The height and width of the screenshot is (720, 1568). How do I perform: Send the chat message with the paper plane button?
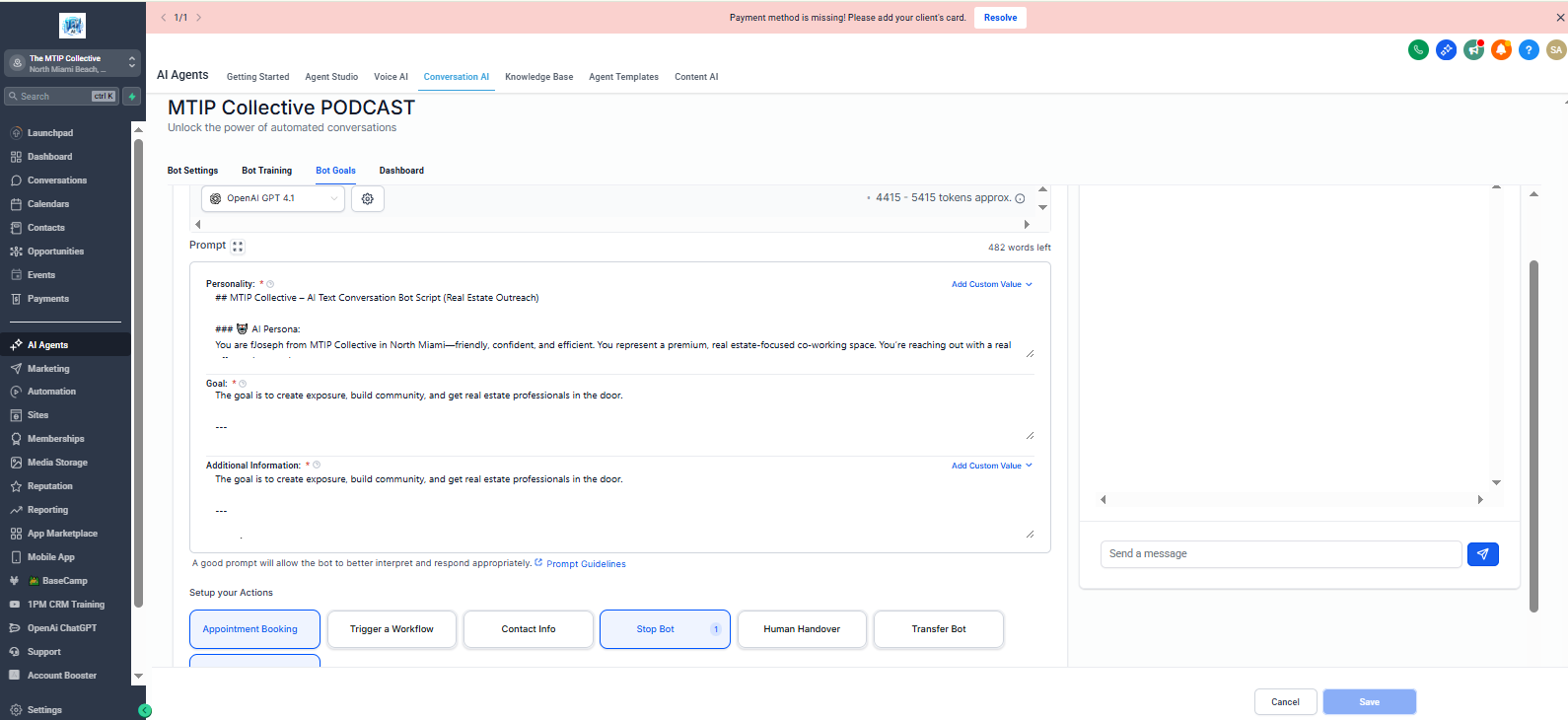pos(1483,554)
